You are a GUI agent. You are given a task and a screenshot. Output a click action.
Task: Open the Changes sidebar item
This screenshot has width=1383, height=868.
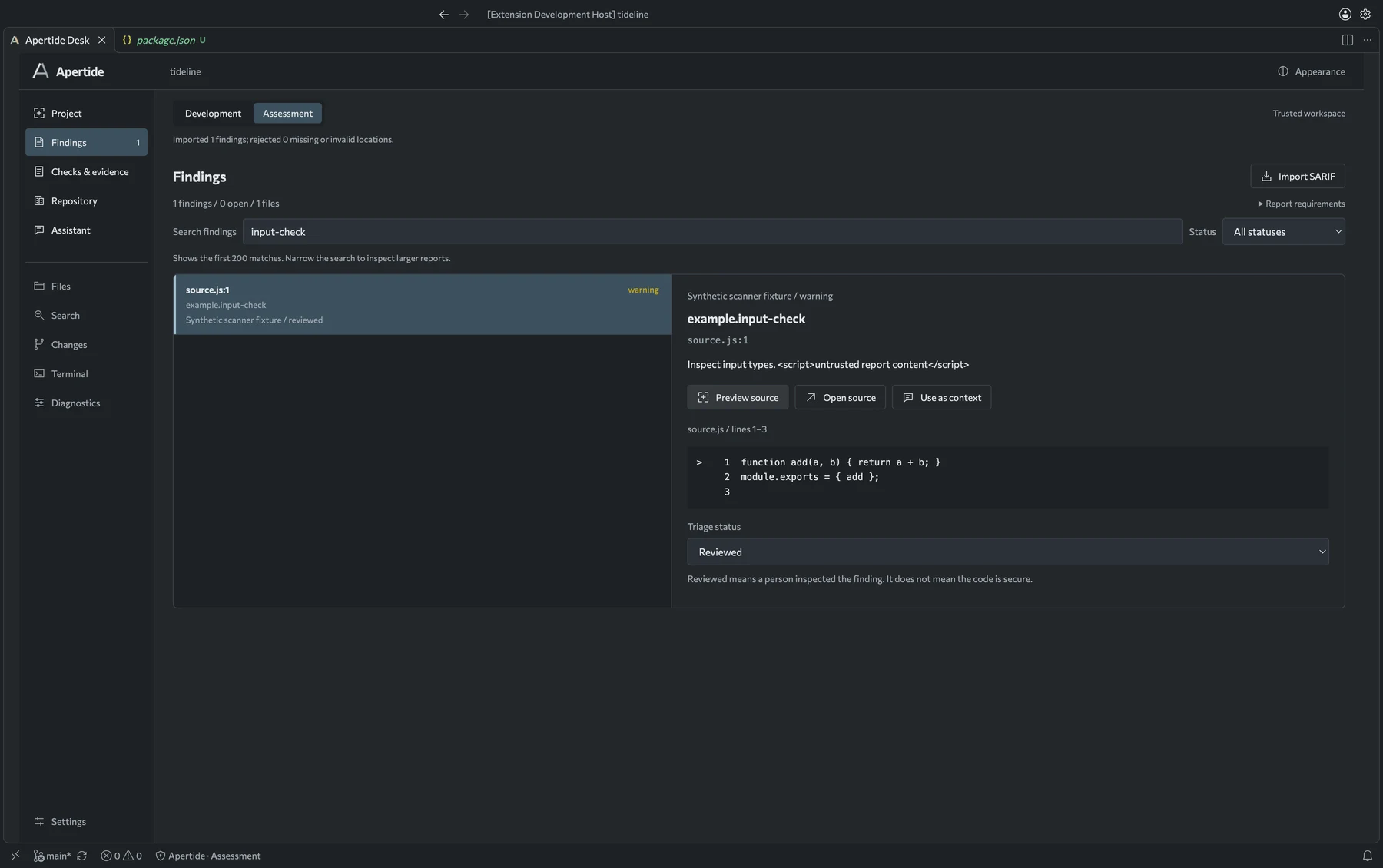[86, 344]
